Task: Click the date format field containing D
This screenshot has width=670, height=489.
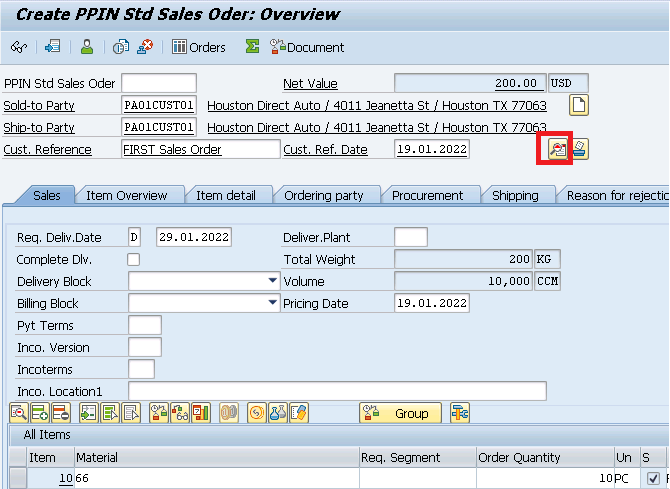Action: tap(134, 237)
